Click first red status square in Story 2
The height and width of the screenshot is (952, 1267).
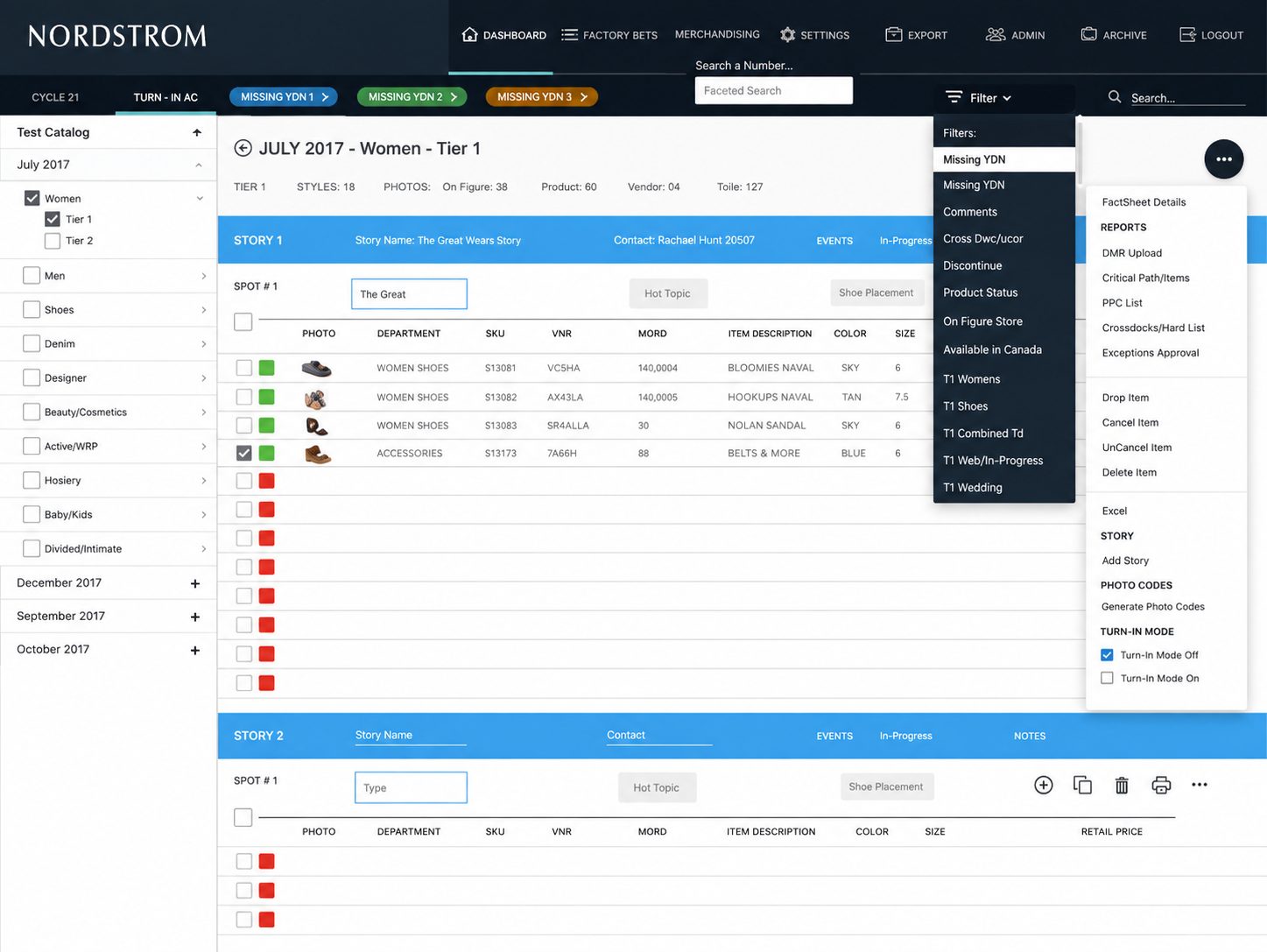pos(267,861)
